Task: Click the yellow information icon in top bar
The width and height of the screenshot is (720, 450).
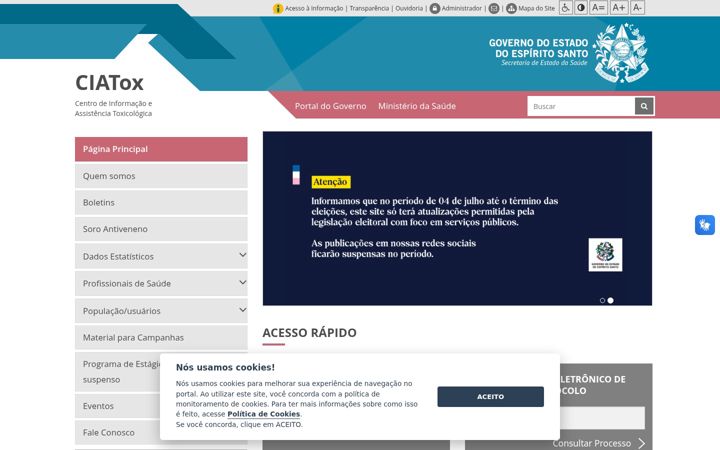Action: tap(278, 8)
